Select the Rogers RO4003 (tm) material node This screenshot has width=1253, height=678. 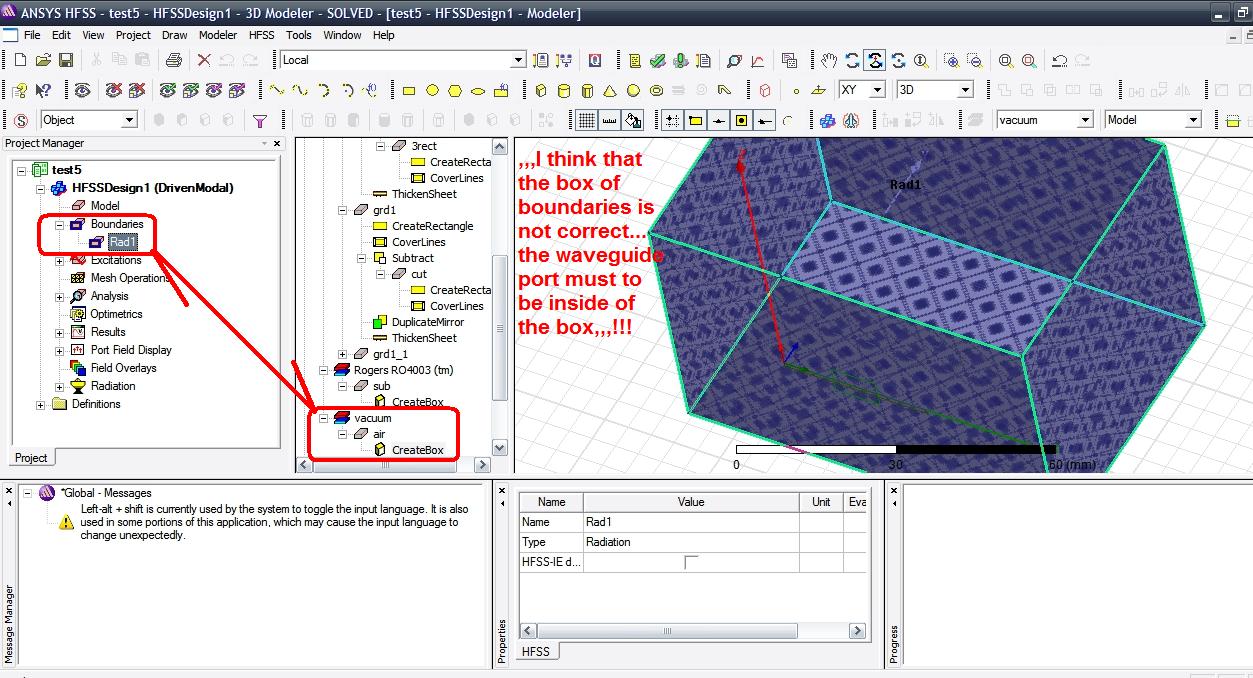(403, 370)
